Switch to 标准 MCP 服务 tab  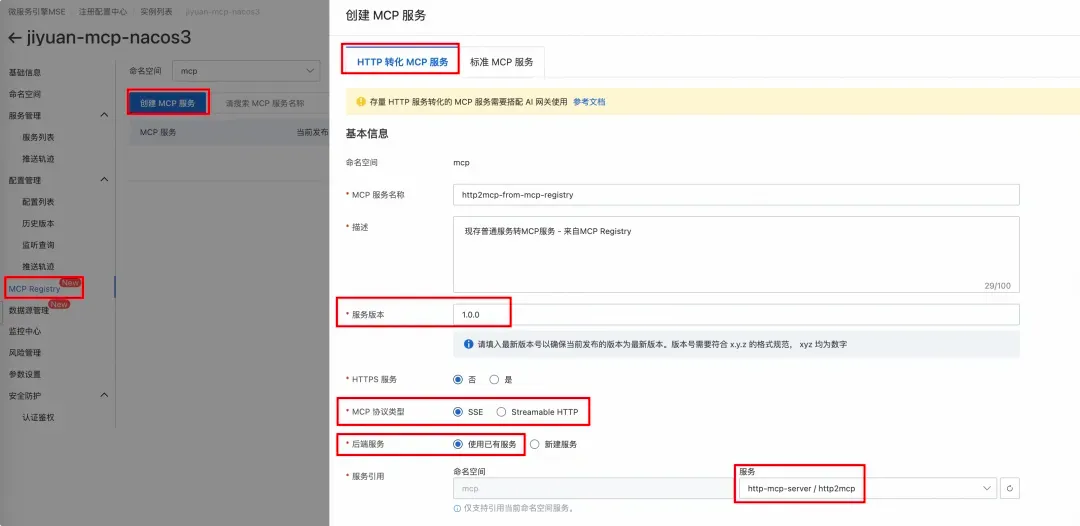(501, 61)
